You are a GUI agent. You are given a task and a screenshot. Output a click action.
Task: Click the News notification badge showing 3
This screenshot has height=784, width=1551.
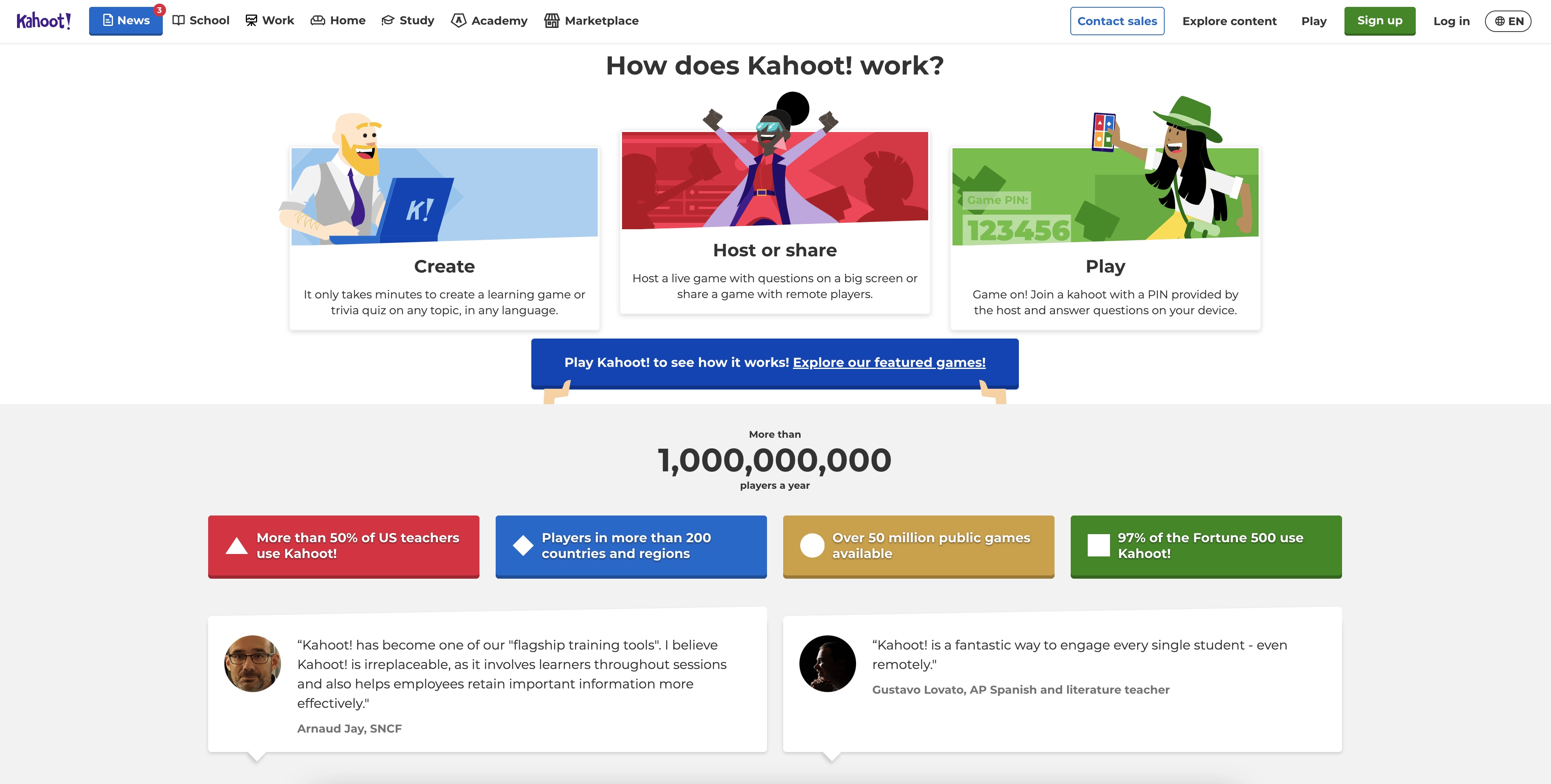point(159,10)
